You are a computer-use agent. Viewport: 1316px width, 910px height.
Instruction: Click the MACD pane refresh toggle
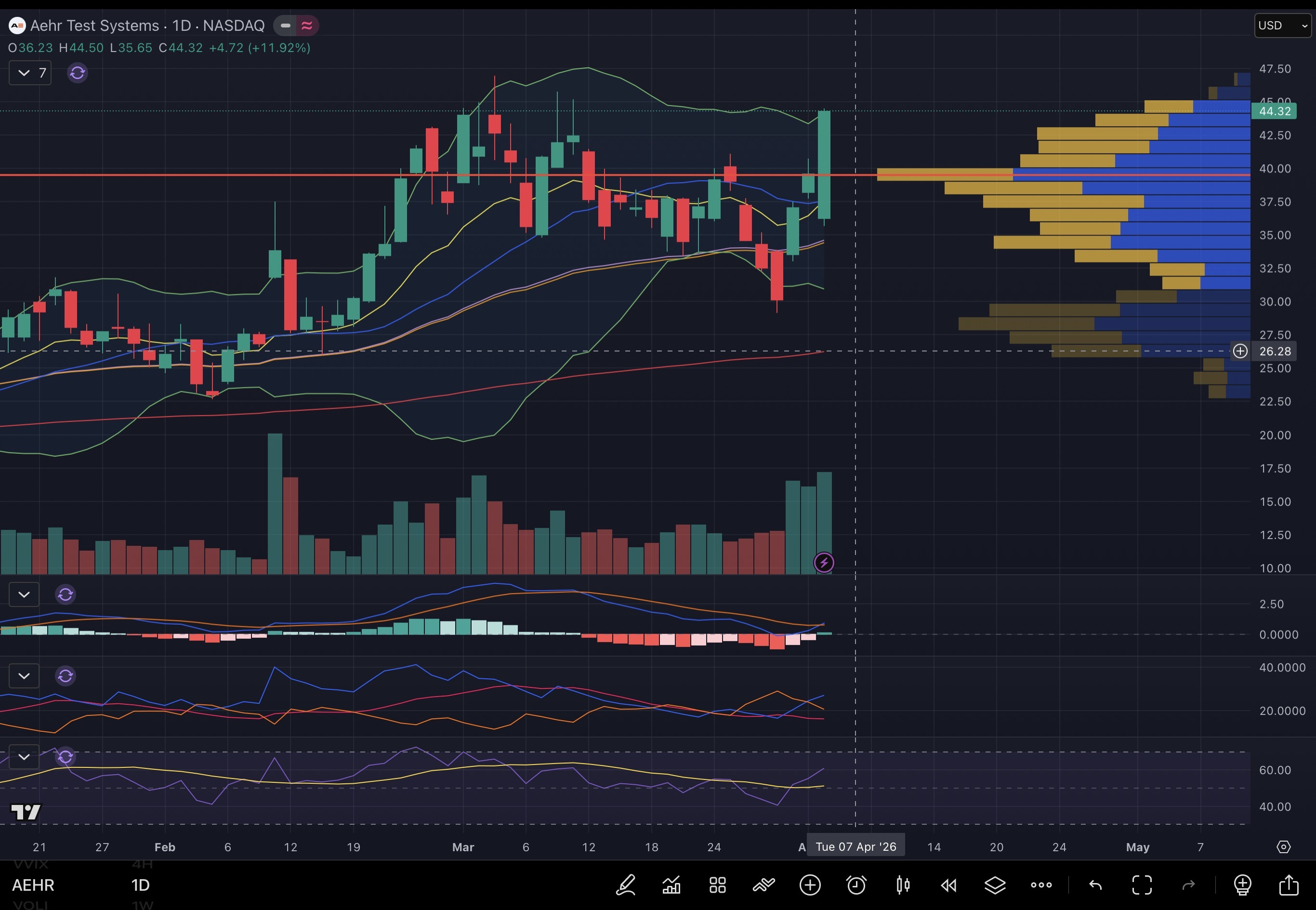66,594
